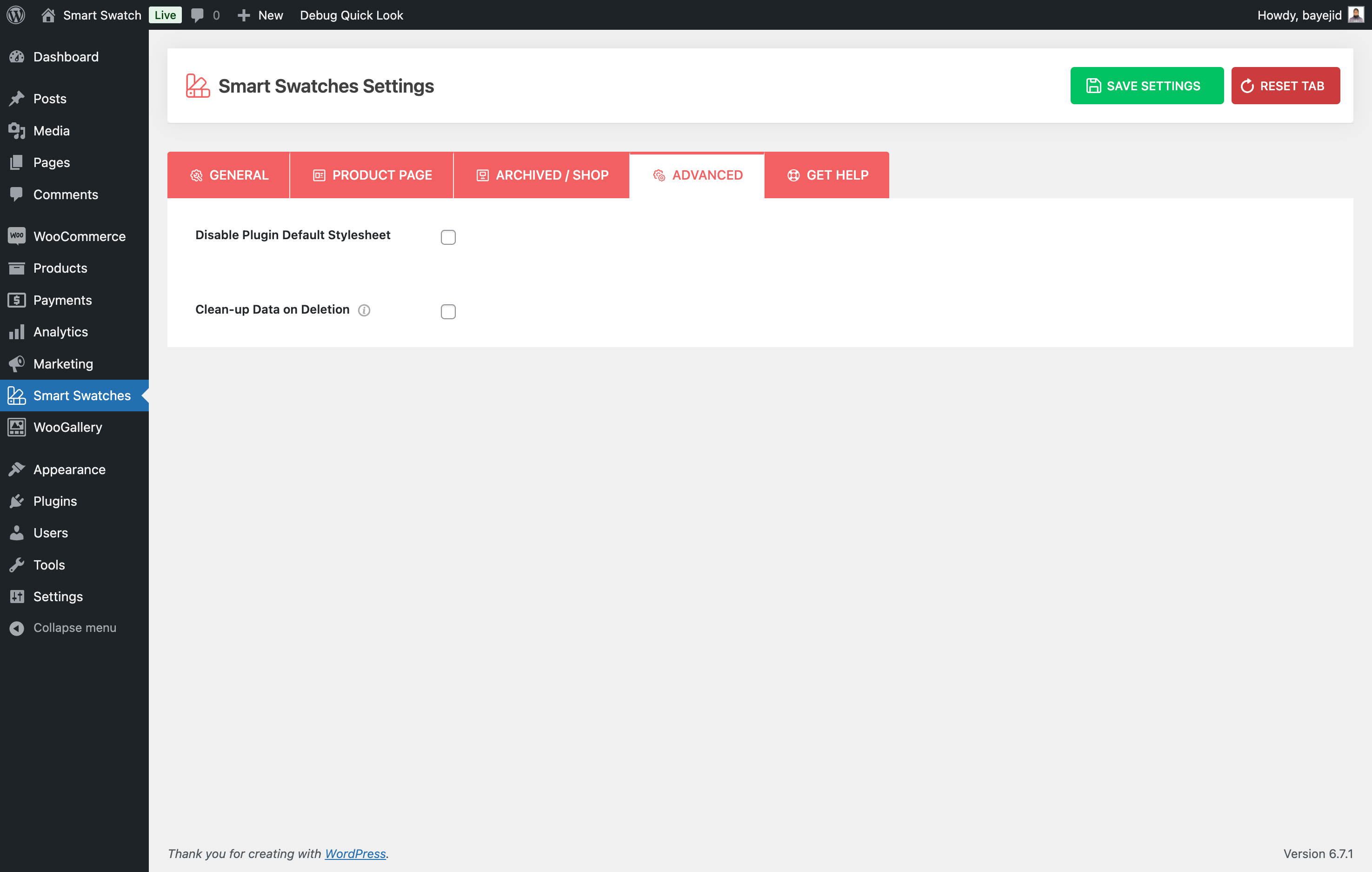This screenshot has width=1372, height=872.
Task: Open Plugins in the sidebar
Action: (74, 501)
